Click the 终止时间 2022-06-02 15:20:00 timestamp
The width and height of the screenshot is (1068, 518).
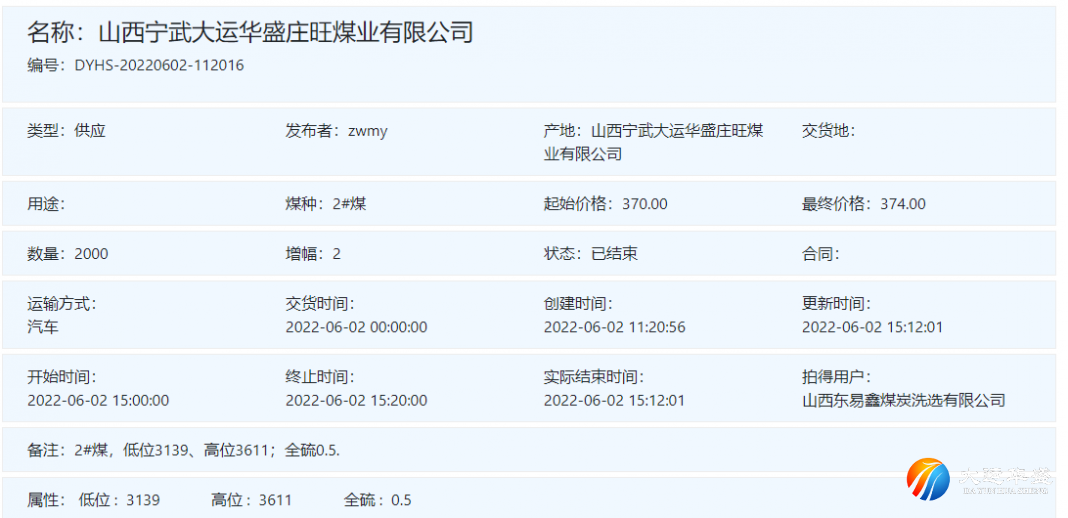click(x=356, y=400)
